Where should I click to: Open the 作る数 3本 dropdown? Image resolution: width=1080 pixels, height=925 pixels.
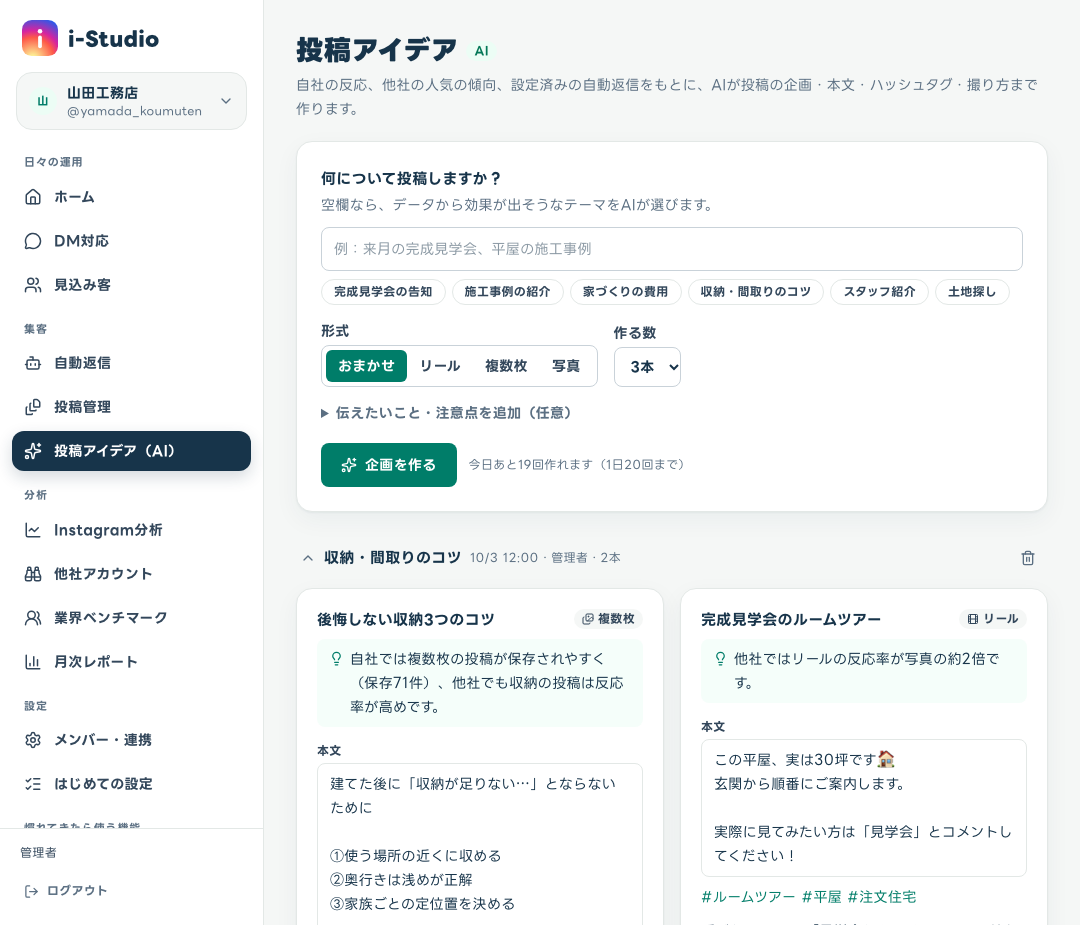[647, 367]
